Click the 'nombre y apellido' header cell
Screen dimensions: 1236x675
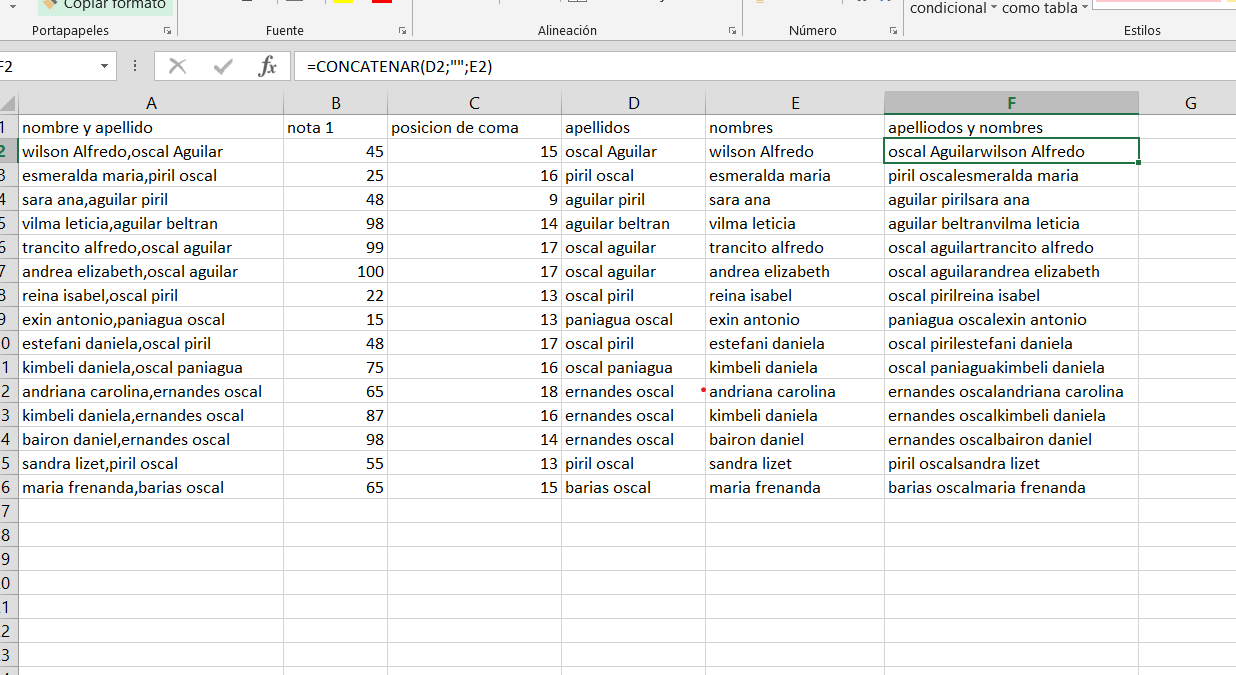[150, 128]
